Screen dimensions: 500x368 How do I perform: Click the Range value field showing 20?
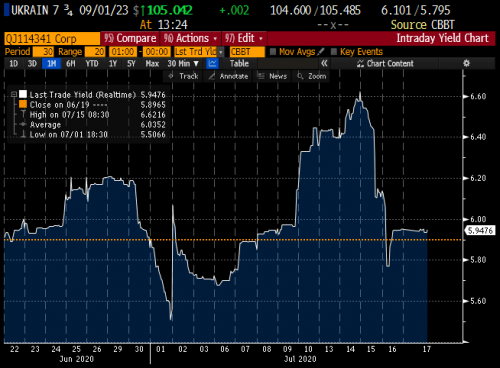pos(95,52)
